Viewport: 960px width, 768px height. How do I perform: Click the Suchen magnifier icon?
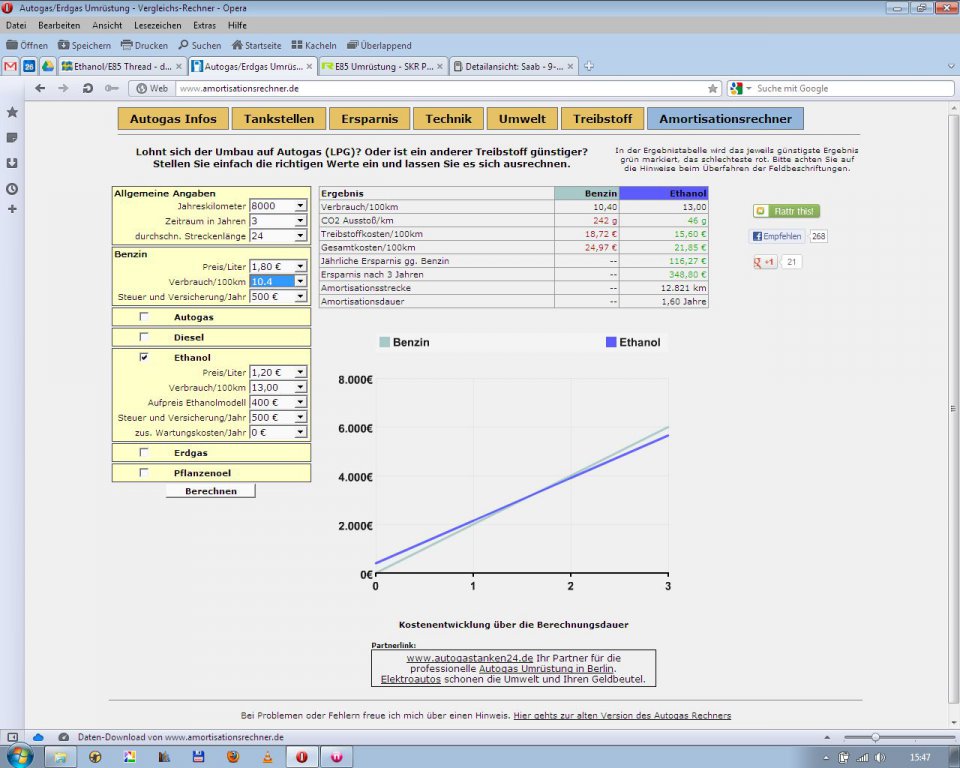(x=184, y=45)
